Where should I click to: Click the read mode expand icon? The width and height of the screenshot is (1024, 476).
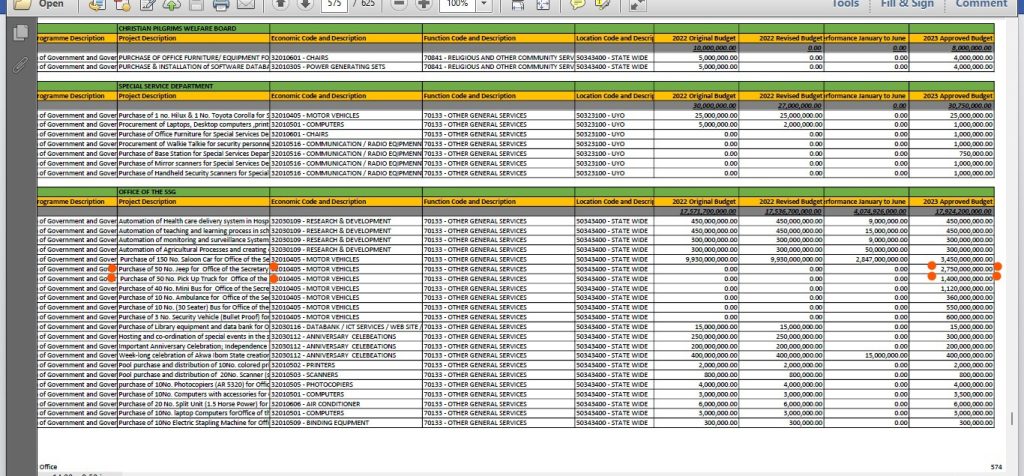coord(637,5)
